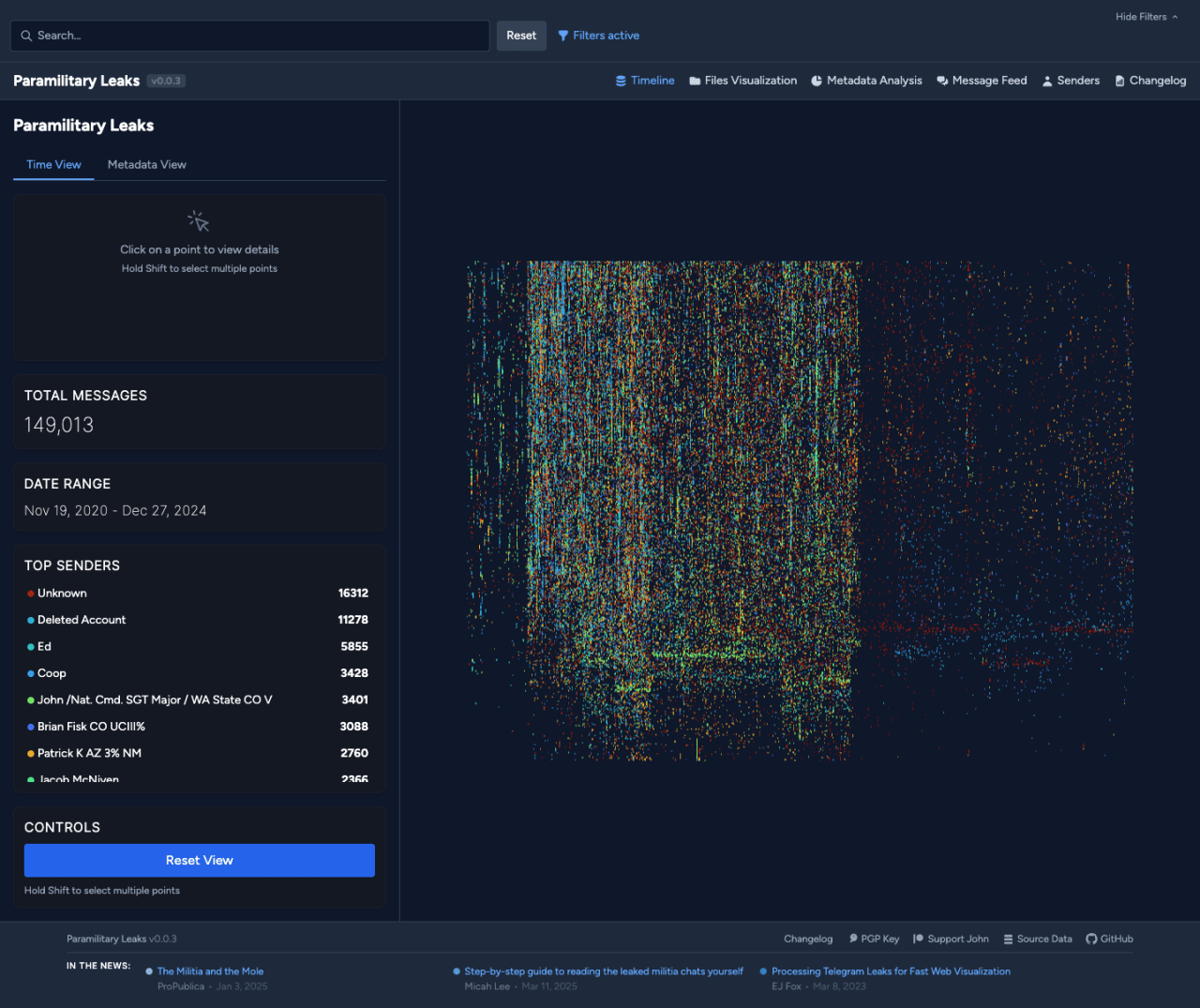Click the red dot beside Unknown sender
This screenshot has height=1008, width=1200.
pyautogui.click(x=31, y=594)
